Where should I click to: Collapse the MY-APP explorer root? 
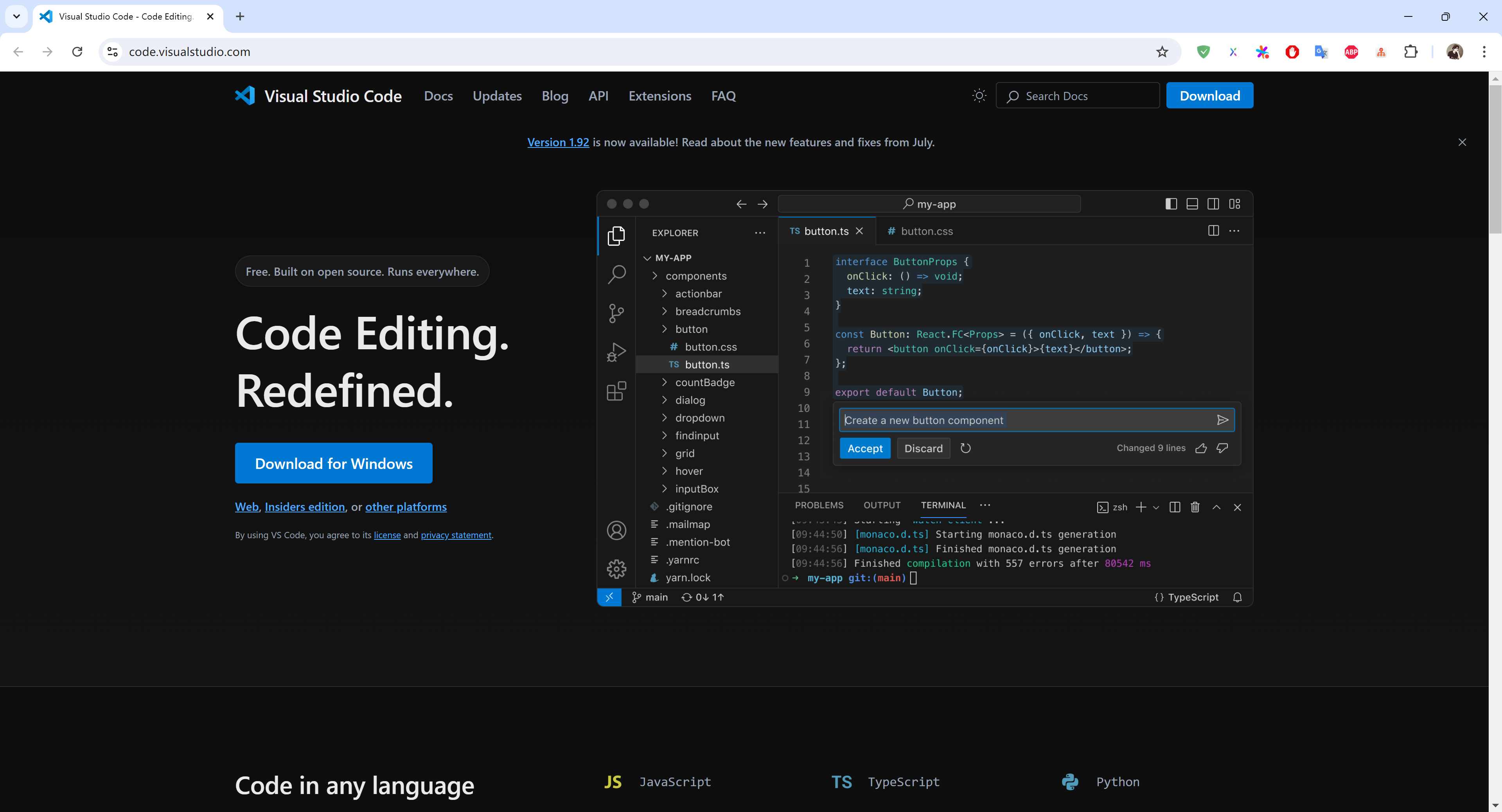click(x=647, y=258)
